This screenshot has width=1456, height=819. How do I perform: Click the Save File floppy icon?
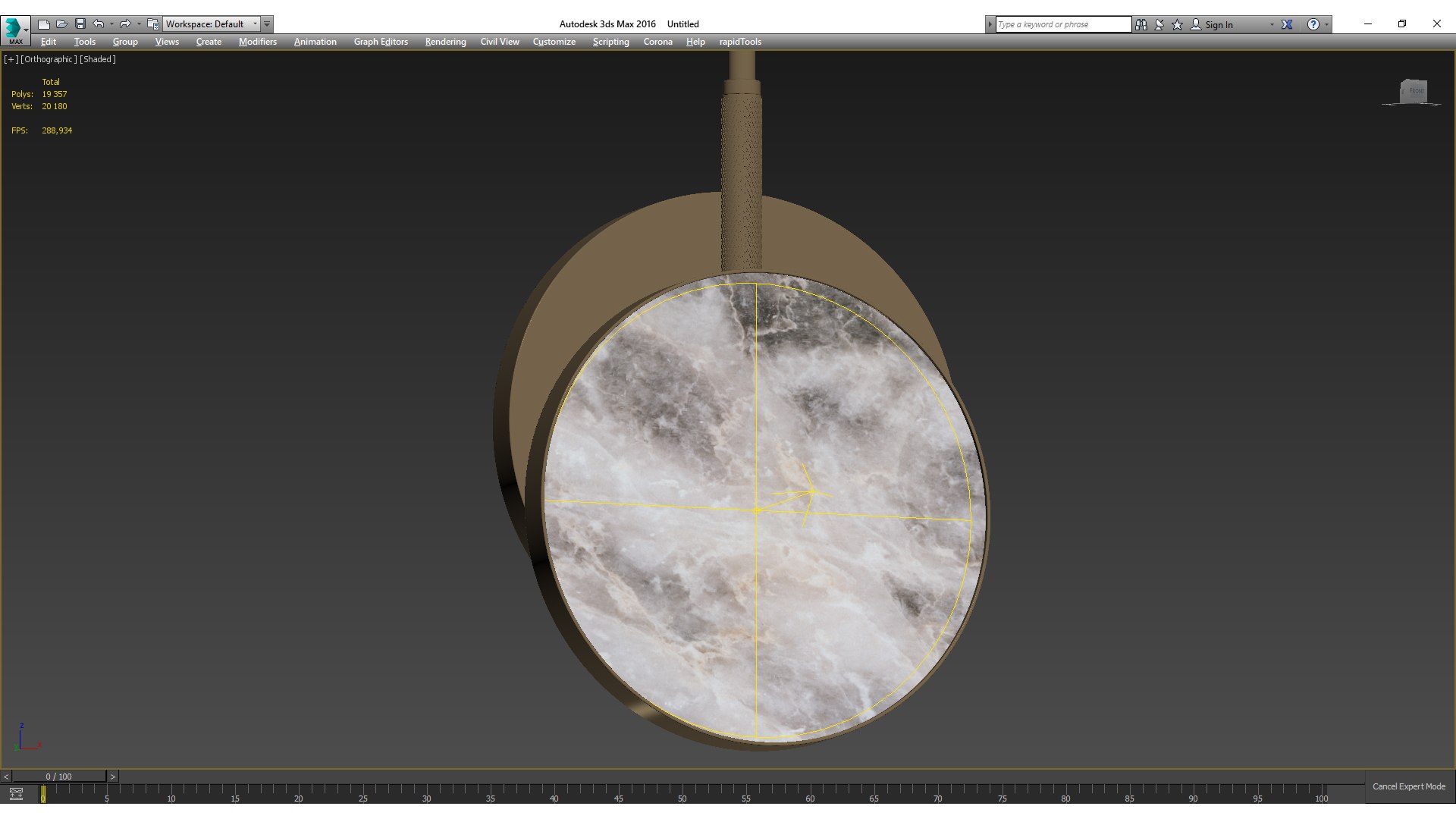(80, 24)
